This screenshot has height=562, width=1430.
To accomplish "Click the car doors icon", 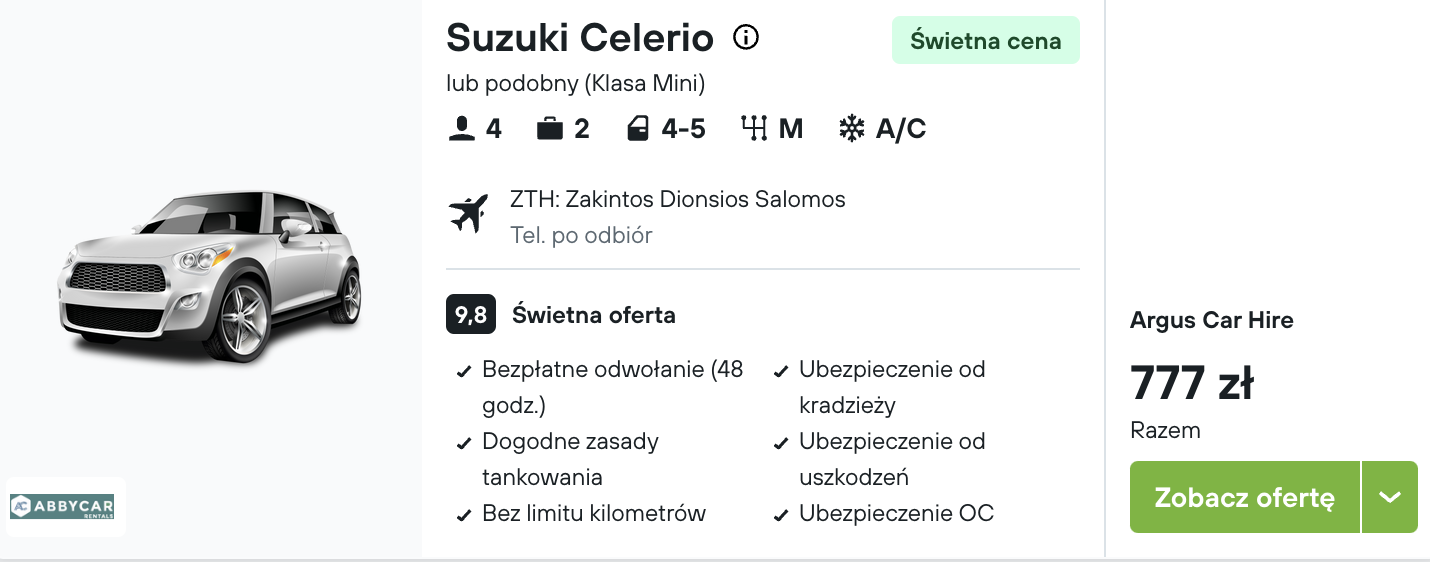I will (638, 129).
